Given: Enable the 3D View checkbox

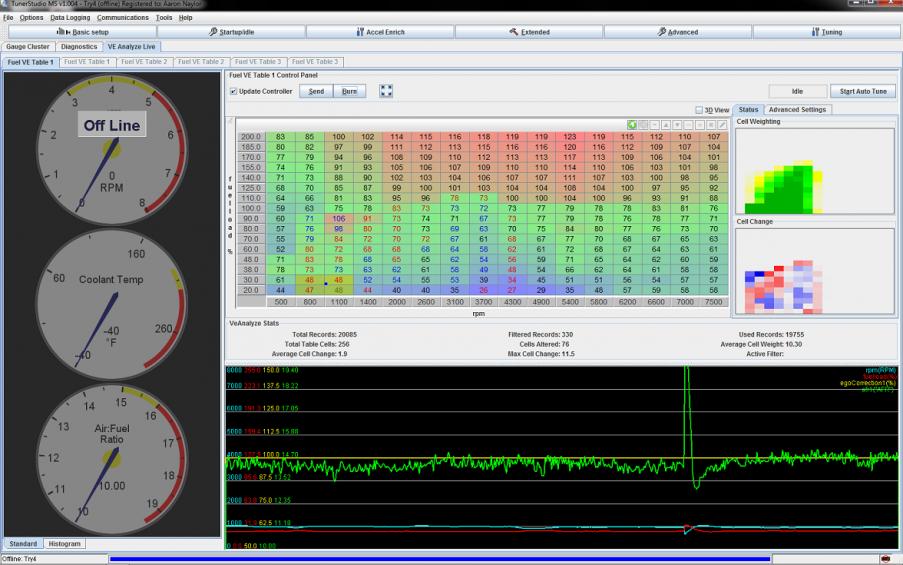Looking at the screenshot, I should click(698, 110).
